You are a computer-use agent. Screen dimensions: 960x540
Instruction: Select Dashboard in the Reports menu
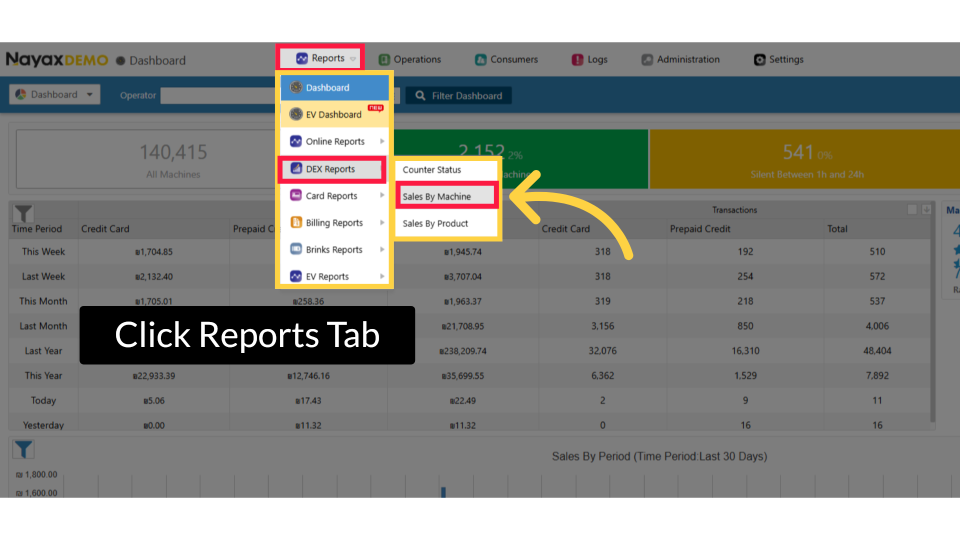point(335,88)
